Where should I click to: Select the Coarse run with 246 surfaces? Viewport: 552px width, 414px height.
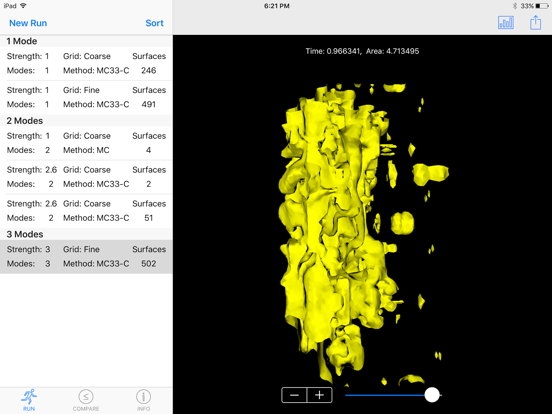tap(86, 64)
